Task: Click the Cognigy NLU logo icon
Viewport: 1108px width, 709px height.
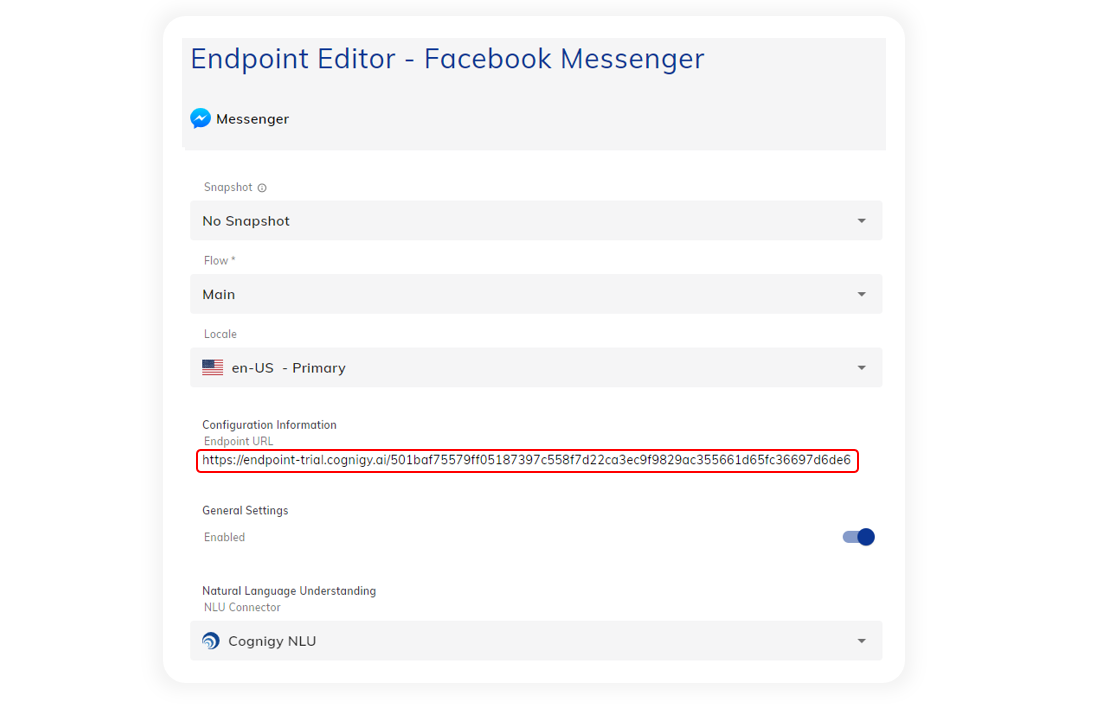Action: coord(211,641)
